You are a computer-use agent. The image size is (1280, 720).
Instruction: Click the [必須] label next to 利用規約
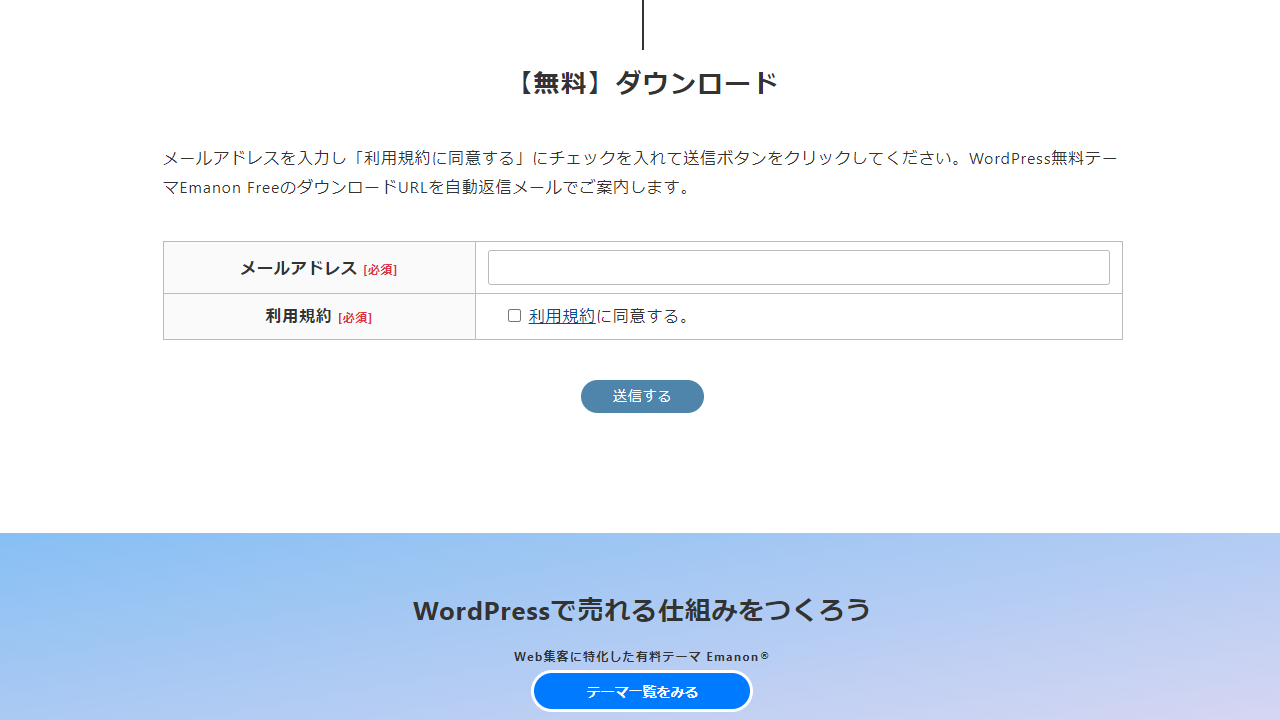coord(355,317)
